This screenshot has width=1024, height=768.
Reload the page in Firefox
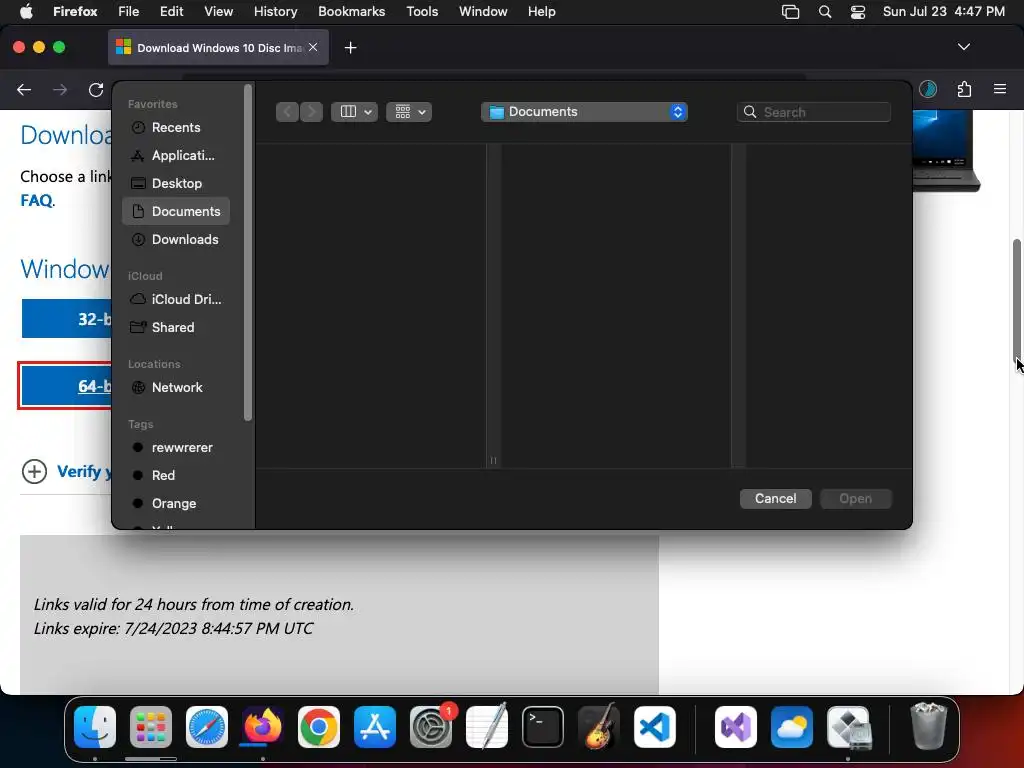pos(96,89)
